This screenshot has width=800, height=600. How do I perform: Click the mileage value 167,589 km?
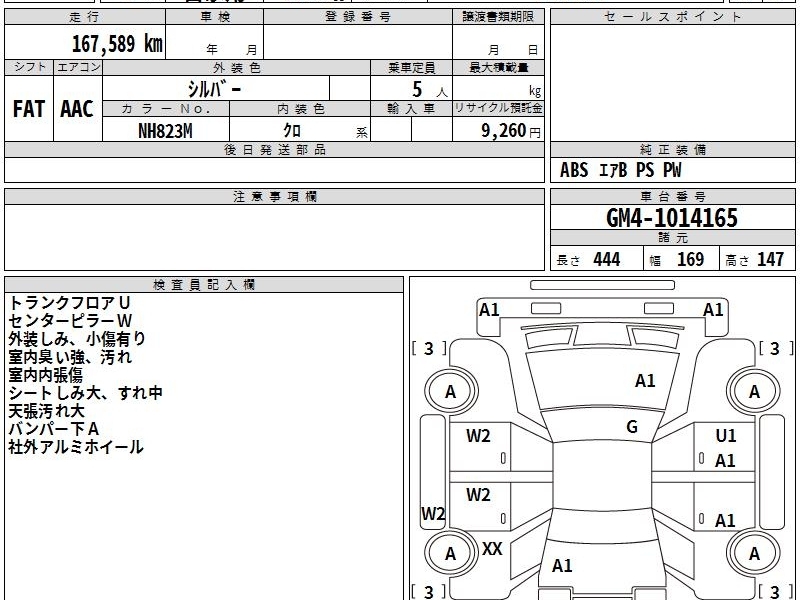(117, 43)
